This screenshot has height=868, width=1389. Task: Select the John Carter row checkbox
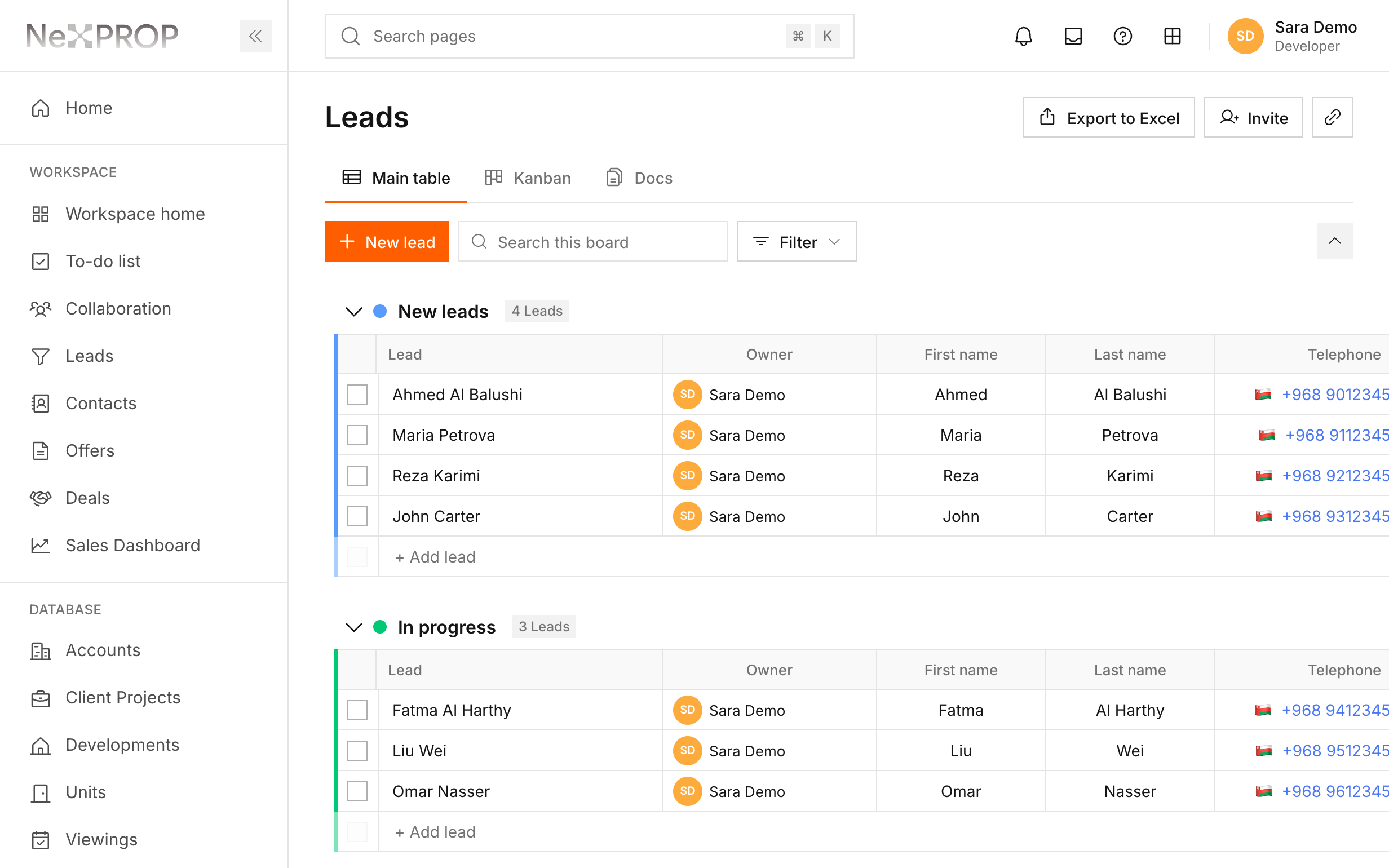357,517
